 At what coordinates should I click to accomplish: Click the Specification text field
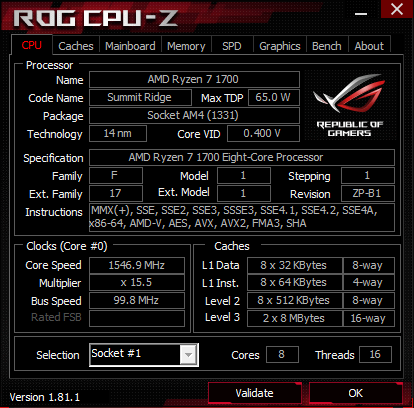click(242, 157)
